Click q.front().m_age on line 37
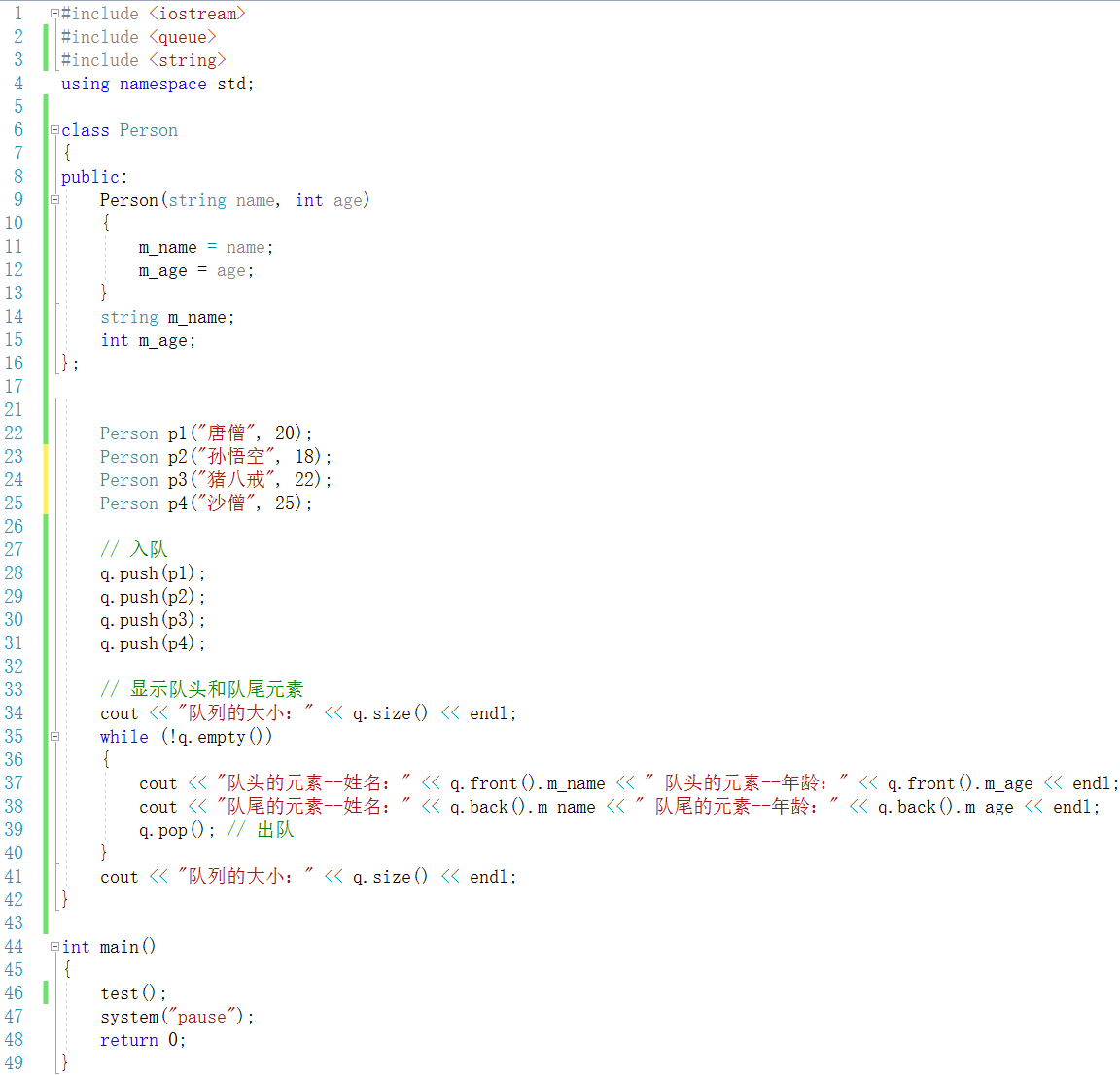Screen dimensions: 1120x1075 click(960, 783)
